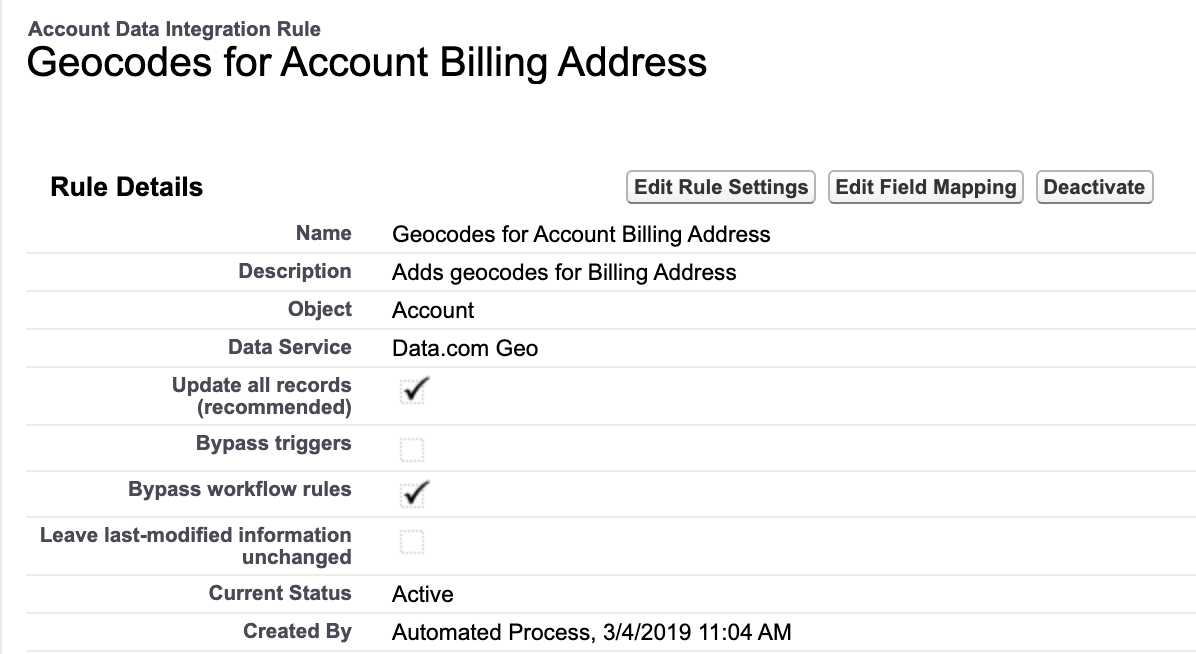Click the Automated Process created by value
Viewport: 1196px width, 654px height.
(591, 632)
